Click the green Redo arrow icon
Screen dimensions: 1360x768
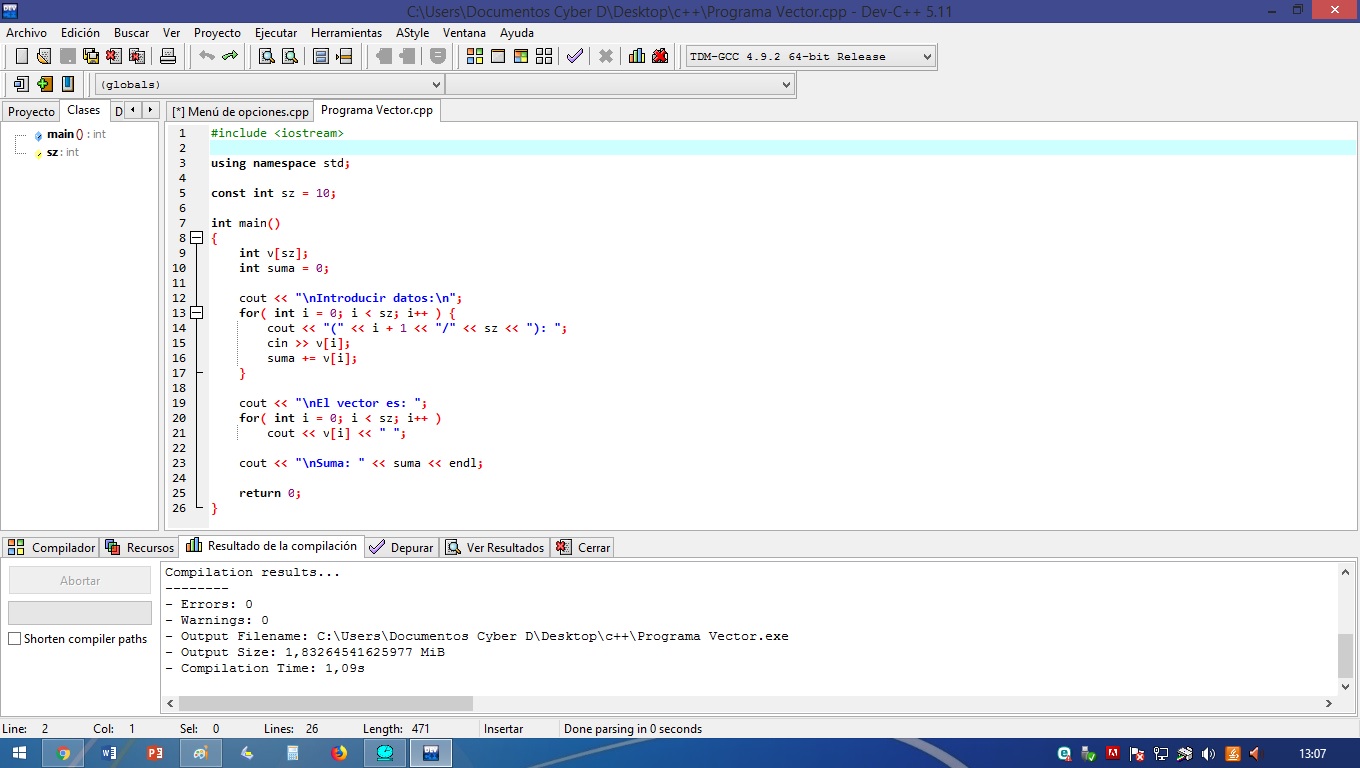230,56
